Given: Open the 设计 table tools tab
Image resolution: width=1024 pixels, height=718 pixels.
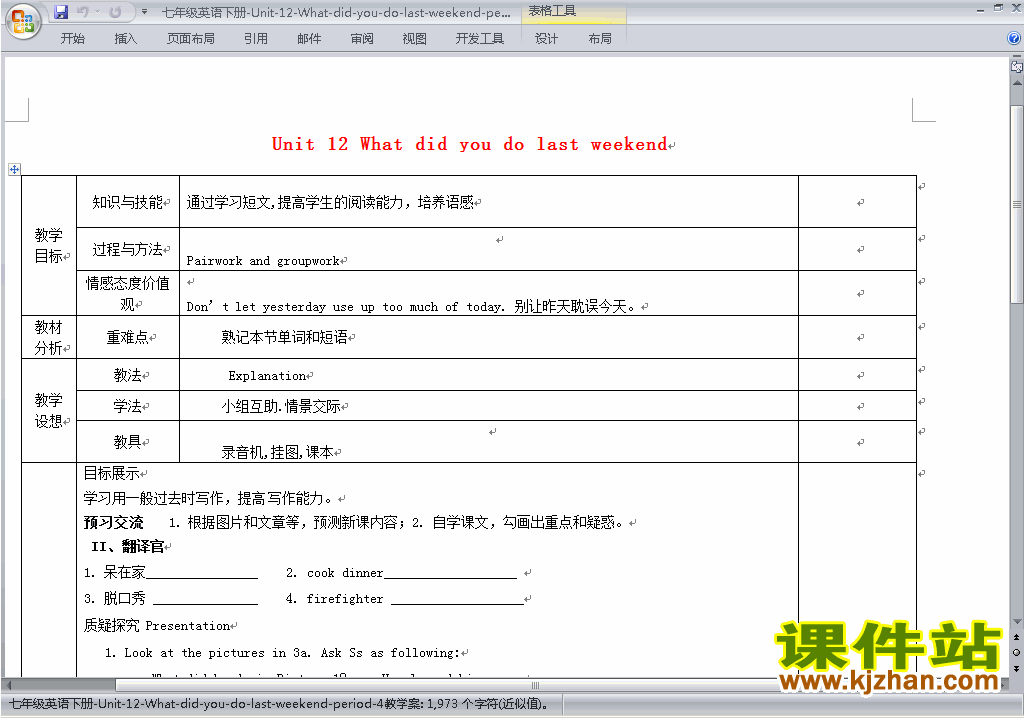Looking at the screenshot, I should 547,39.
